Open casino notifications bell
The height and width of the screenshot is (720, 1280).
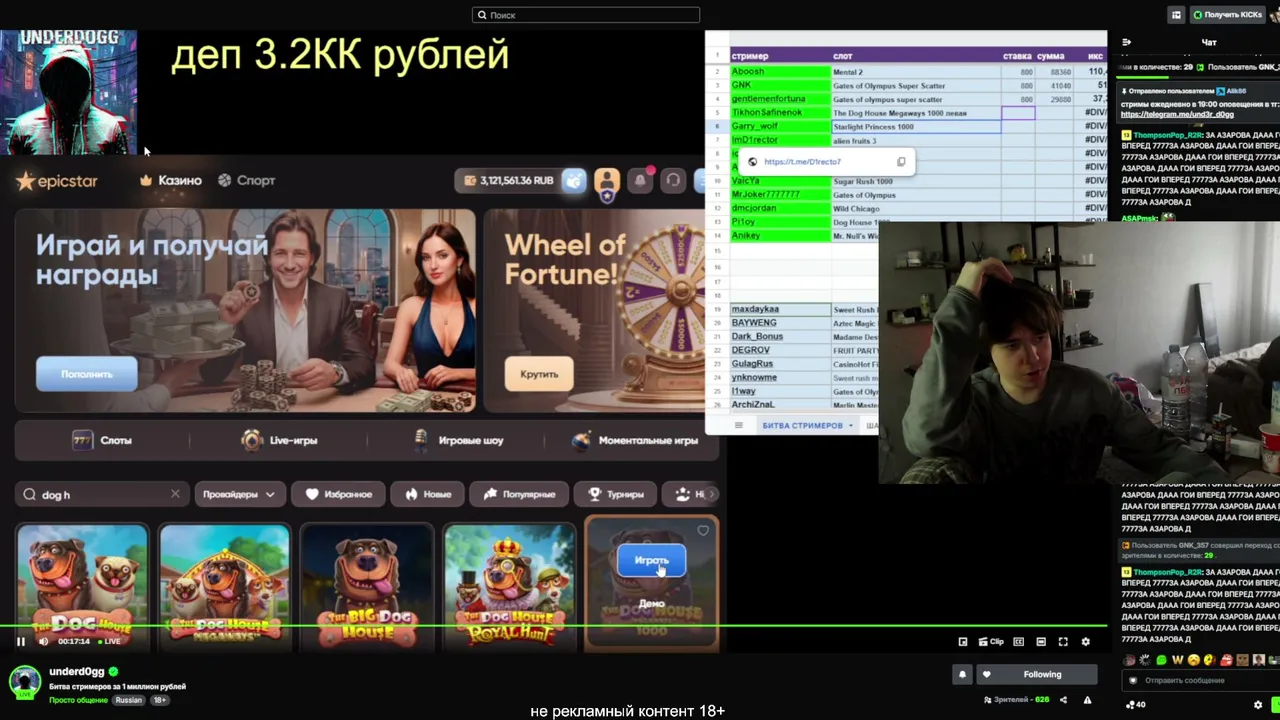(640, 181)
